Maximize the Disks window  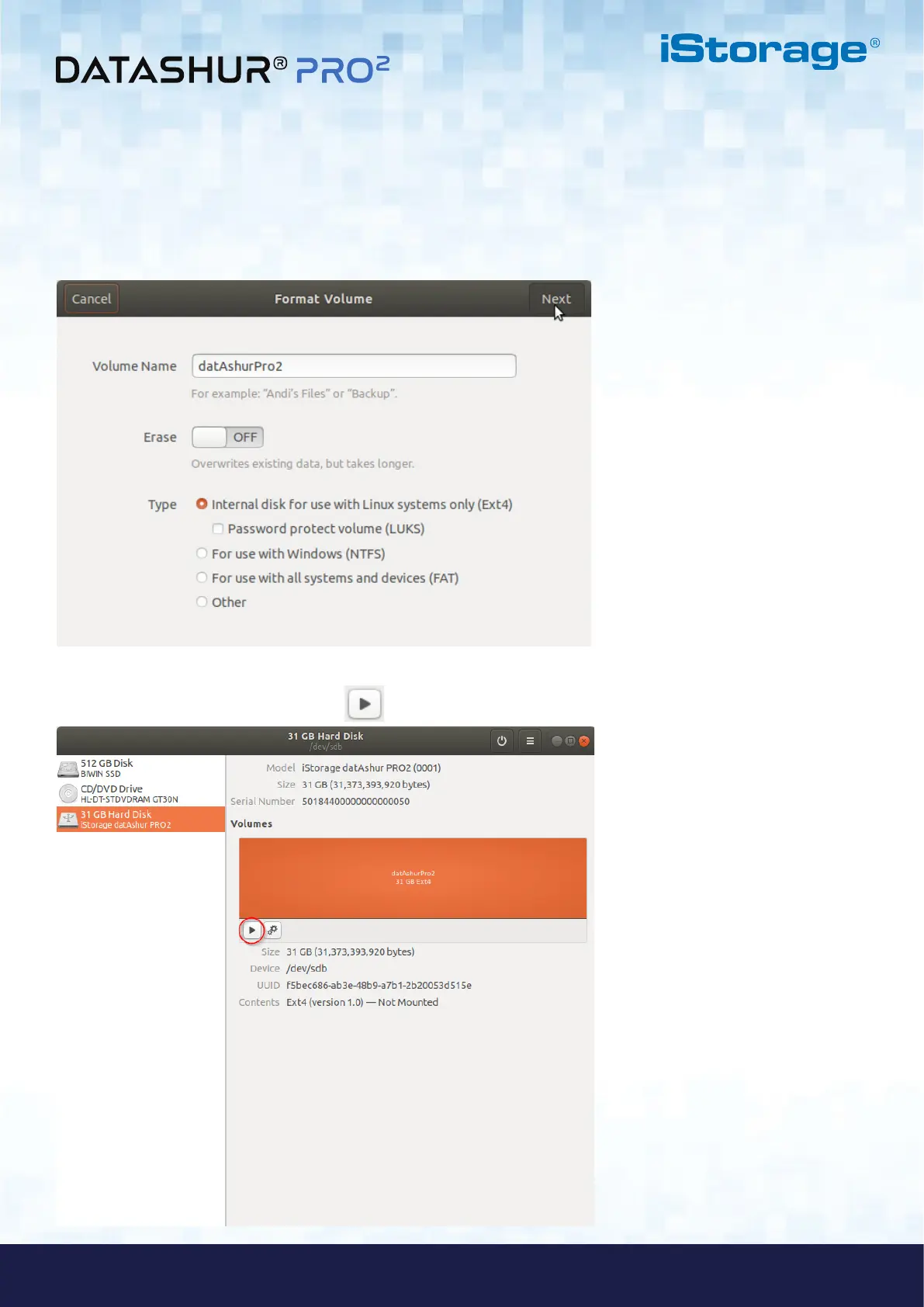(x=570, y=740)
